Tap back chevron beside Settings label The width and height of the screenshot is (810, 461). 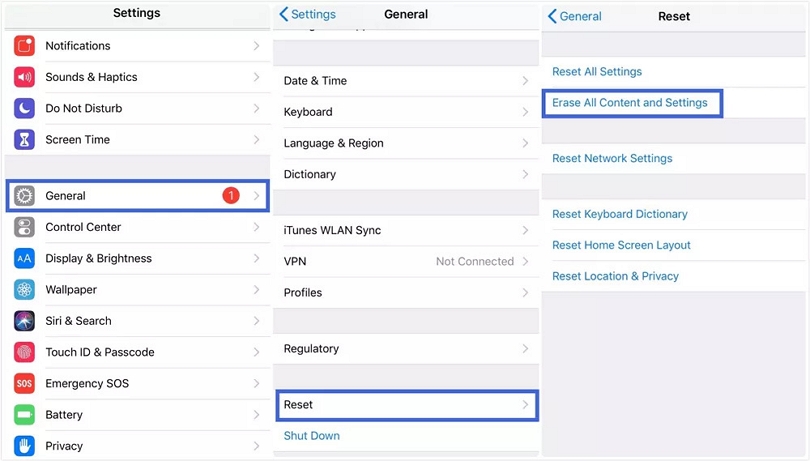284,14
